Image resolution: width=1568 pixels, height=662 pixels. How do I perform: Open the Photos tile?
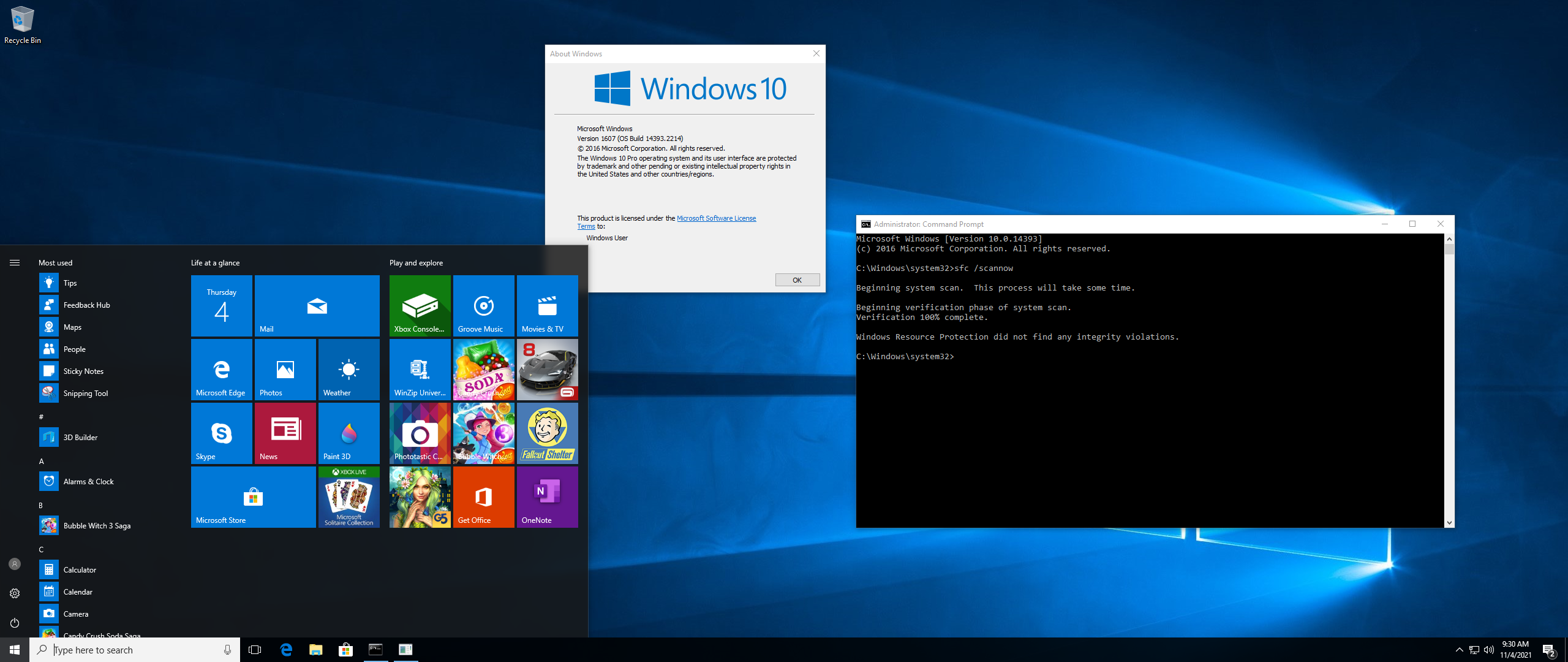pyautogui.click(x=285, y=369)
